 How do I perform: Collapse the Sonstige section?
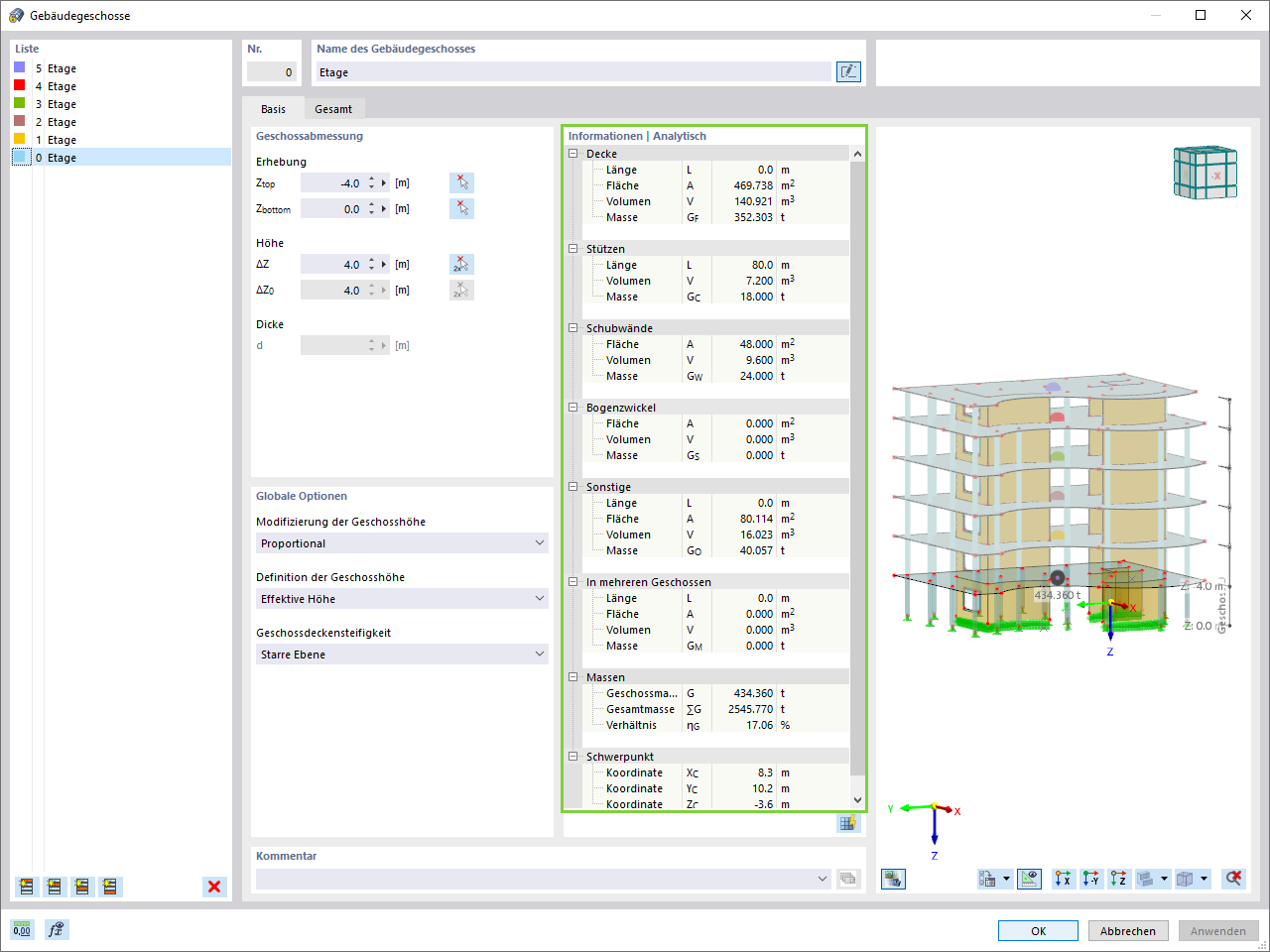click(x=573, y=487)
